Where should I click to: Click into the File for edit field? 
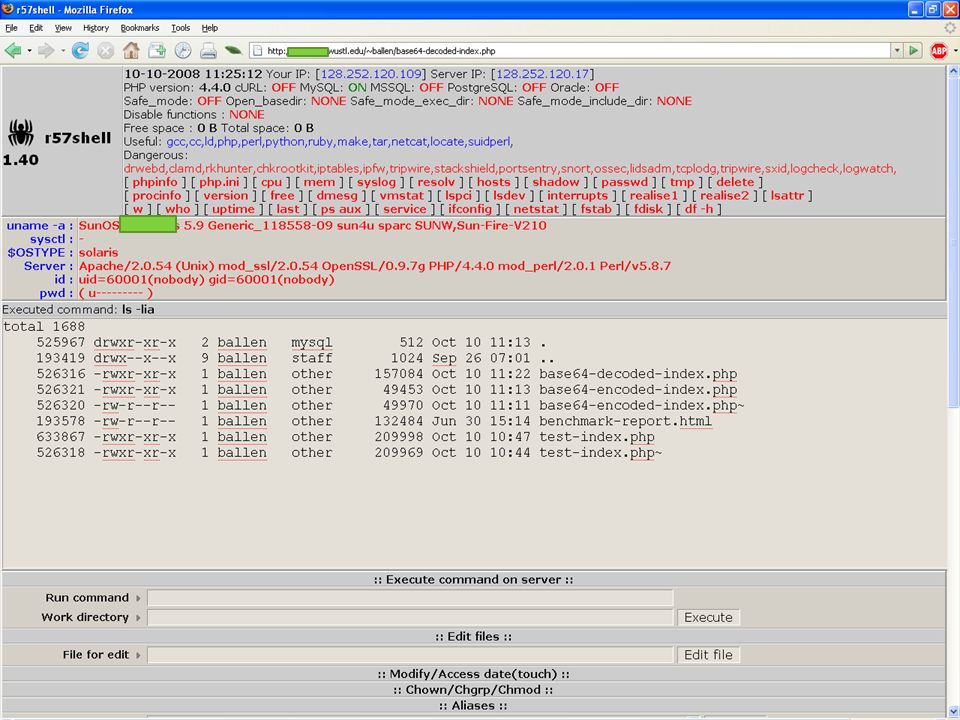tap(410, 654)
